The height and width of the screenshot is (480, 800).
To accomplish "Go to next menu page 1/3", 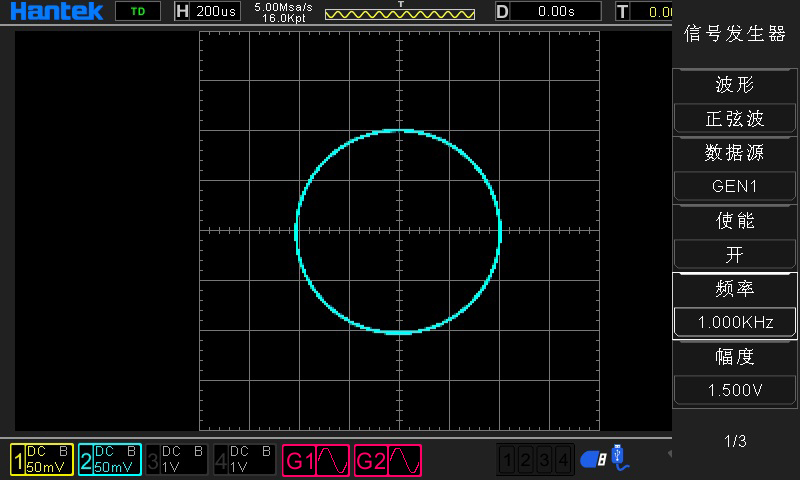I will coord(735,441).
